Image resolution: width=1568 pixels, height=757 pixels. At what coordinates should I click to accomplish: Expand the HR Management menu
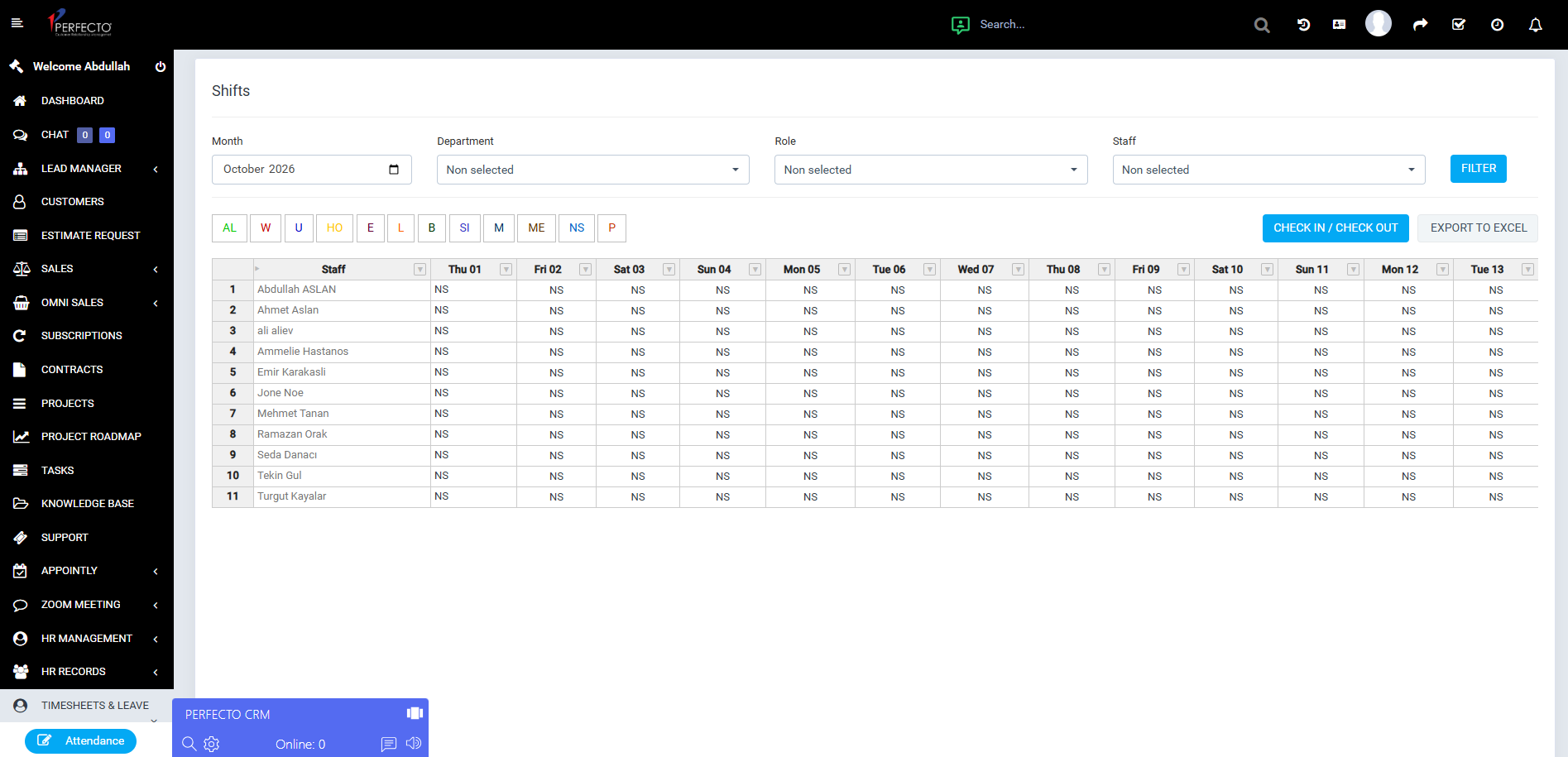87,639
